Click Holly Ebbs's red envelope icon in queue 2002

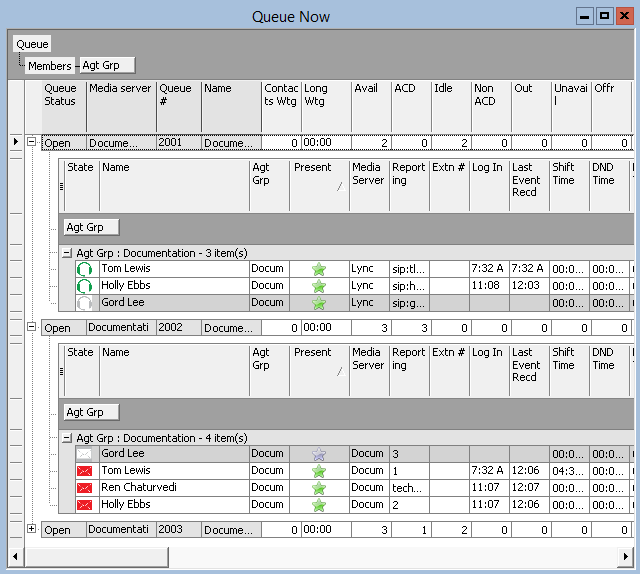pos(85,505)
